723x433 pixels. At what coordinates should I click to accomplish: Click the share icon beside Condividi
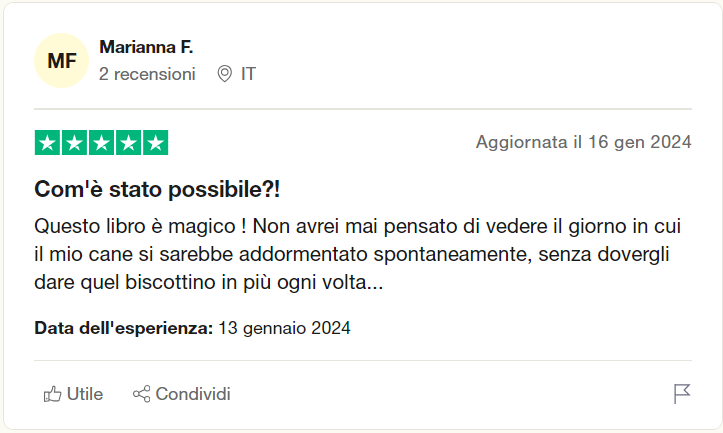coord(142,394)
